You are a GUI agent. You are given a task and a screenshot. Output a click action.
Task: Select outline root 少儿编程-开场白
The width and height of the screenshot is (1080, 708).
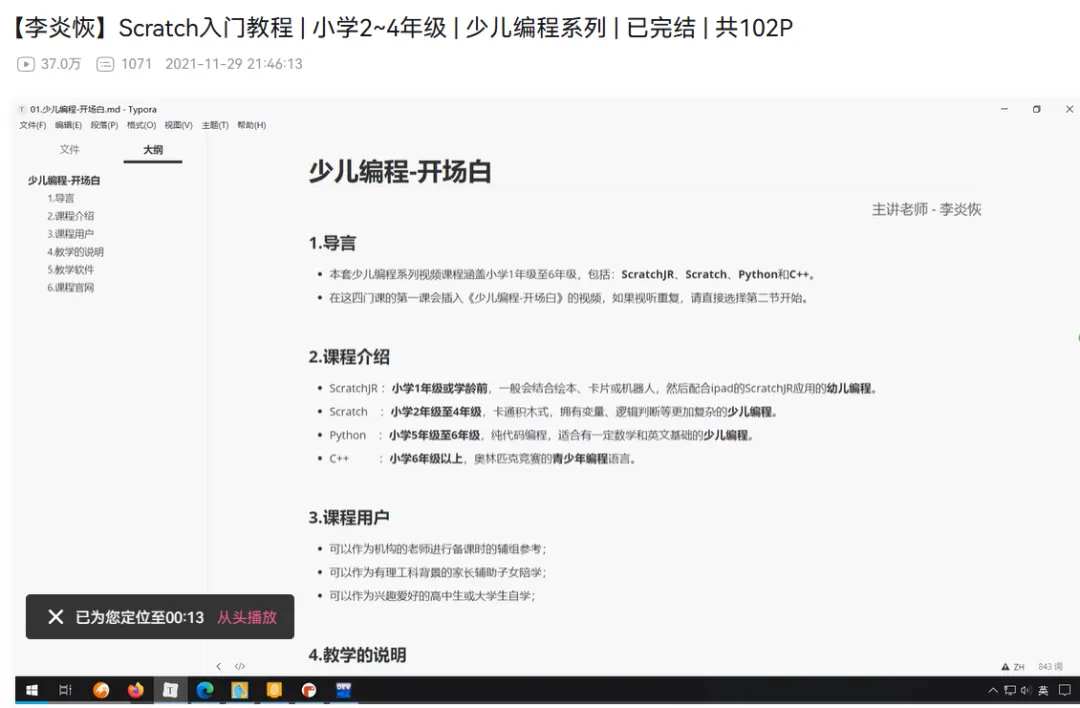pos(64,180)
